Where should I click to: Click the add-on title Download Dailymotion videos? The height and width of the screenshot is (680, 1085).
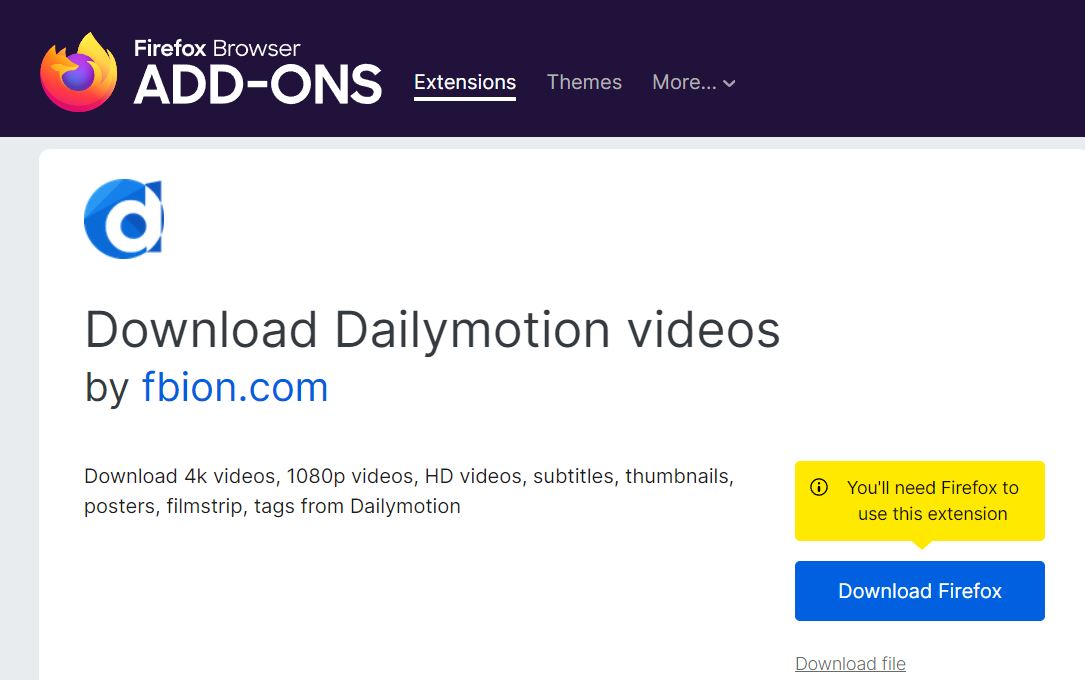coord(433,329)
